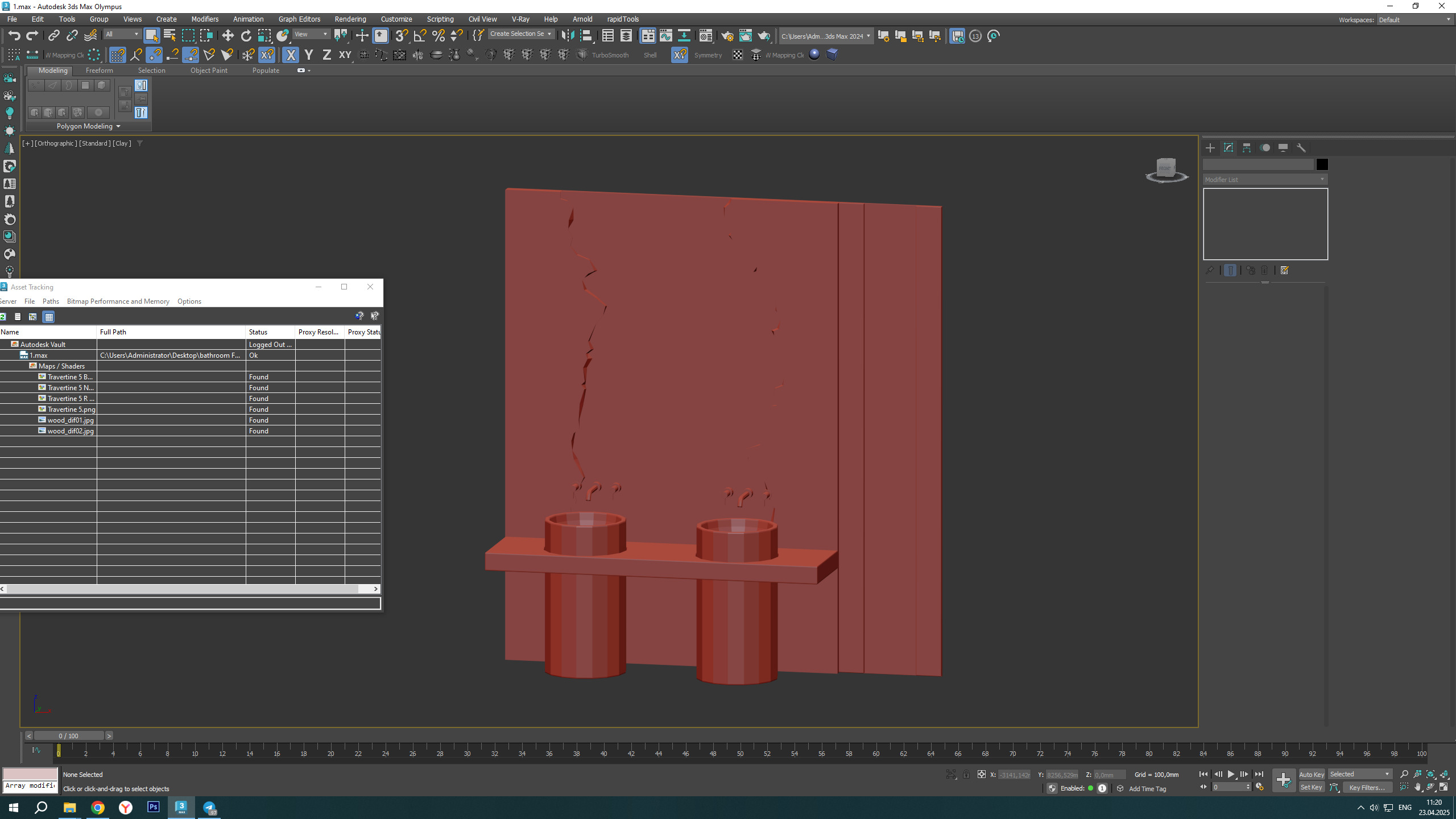Toggle Restrict to Y axis constraint
1456x819 pixels.
click(x=309, y=55)
